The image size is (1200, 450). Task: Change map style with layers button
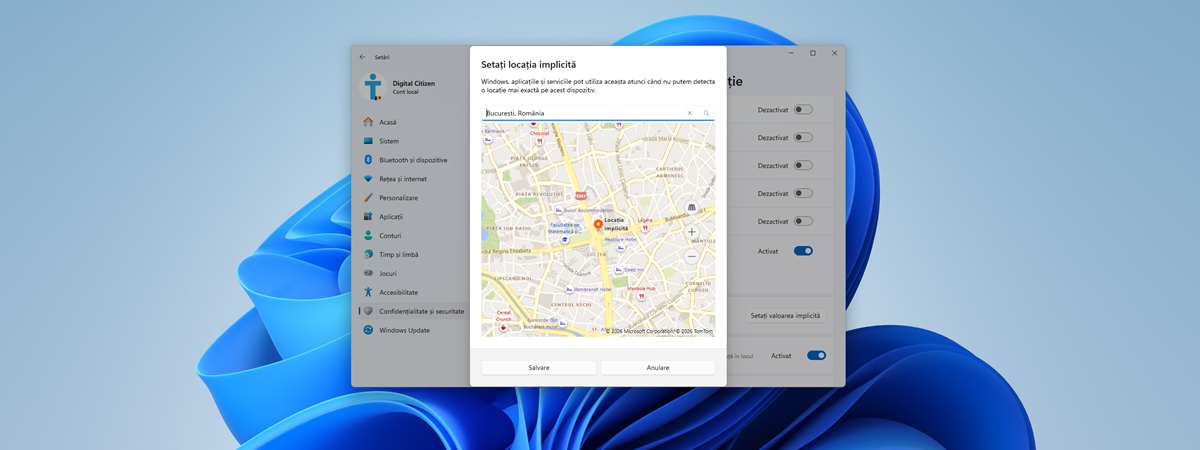691,207
